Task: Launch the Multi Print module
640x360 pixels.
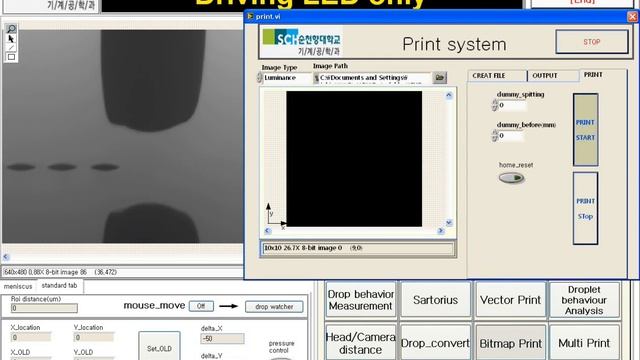Action: tap(584, 343)
